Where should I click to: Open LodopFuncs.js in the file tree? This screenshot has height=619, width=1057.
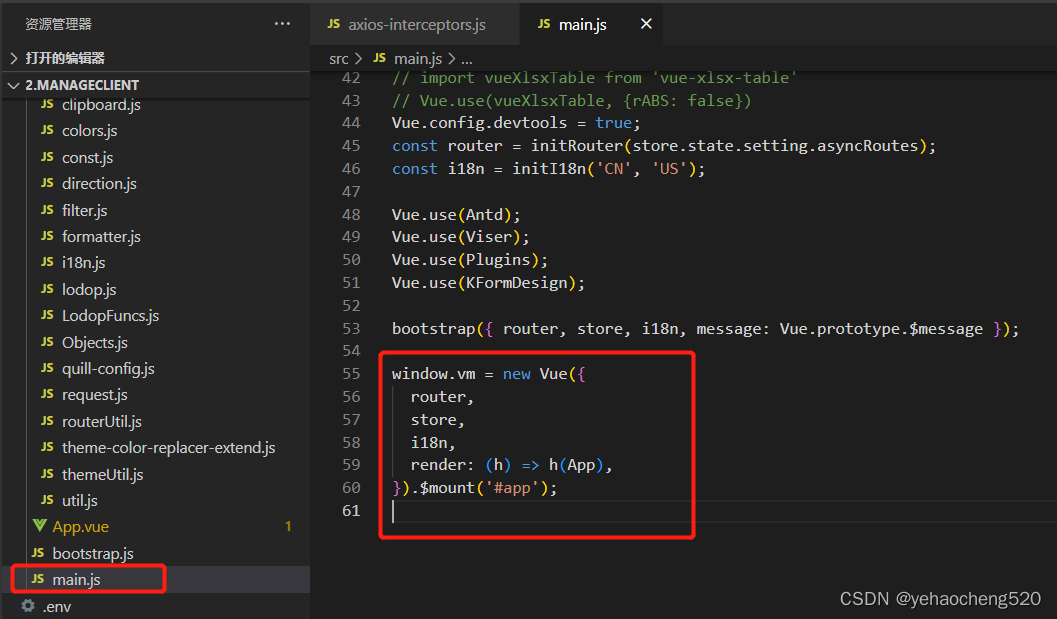point(111,316)
